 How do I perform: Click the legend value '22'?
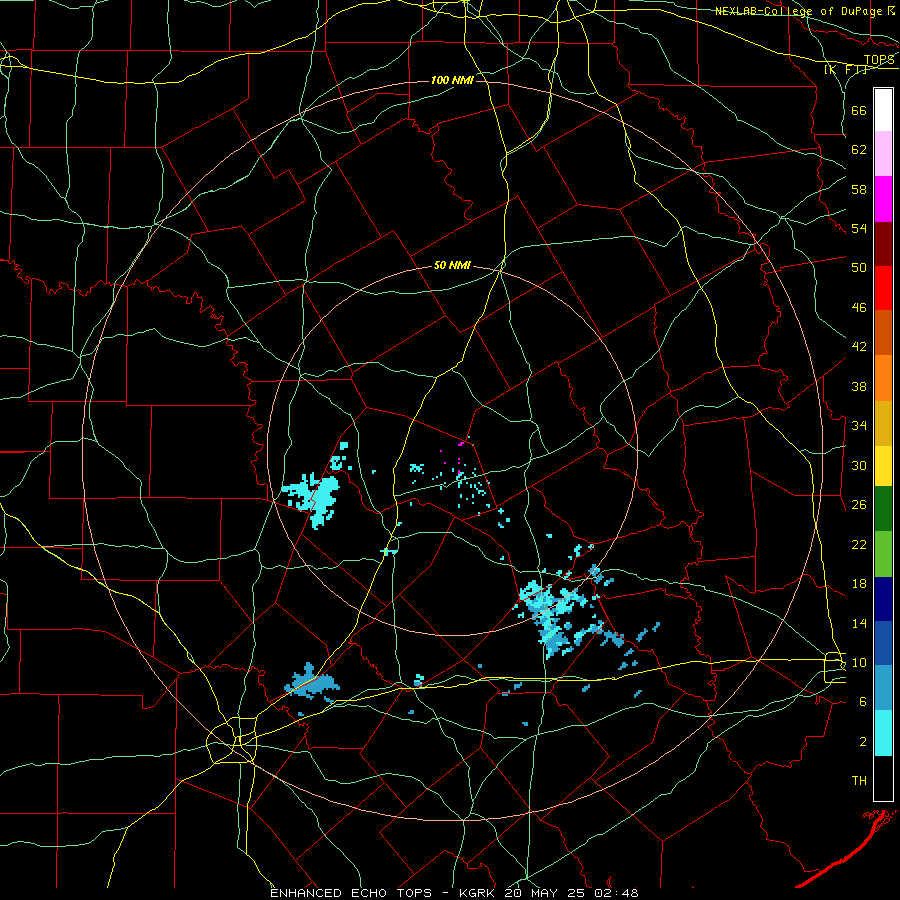coord(859,544)
